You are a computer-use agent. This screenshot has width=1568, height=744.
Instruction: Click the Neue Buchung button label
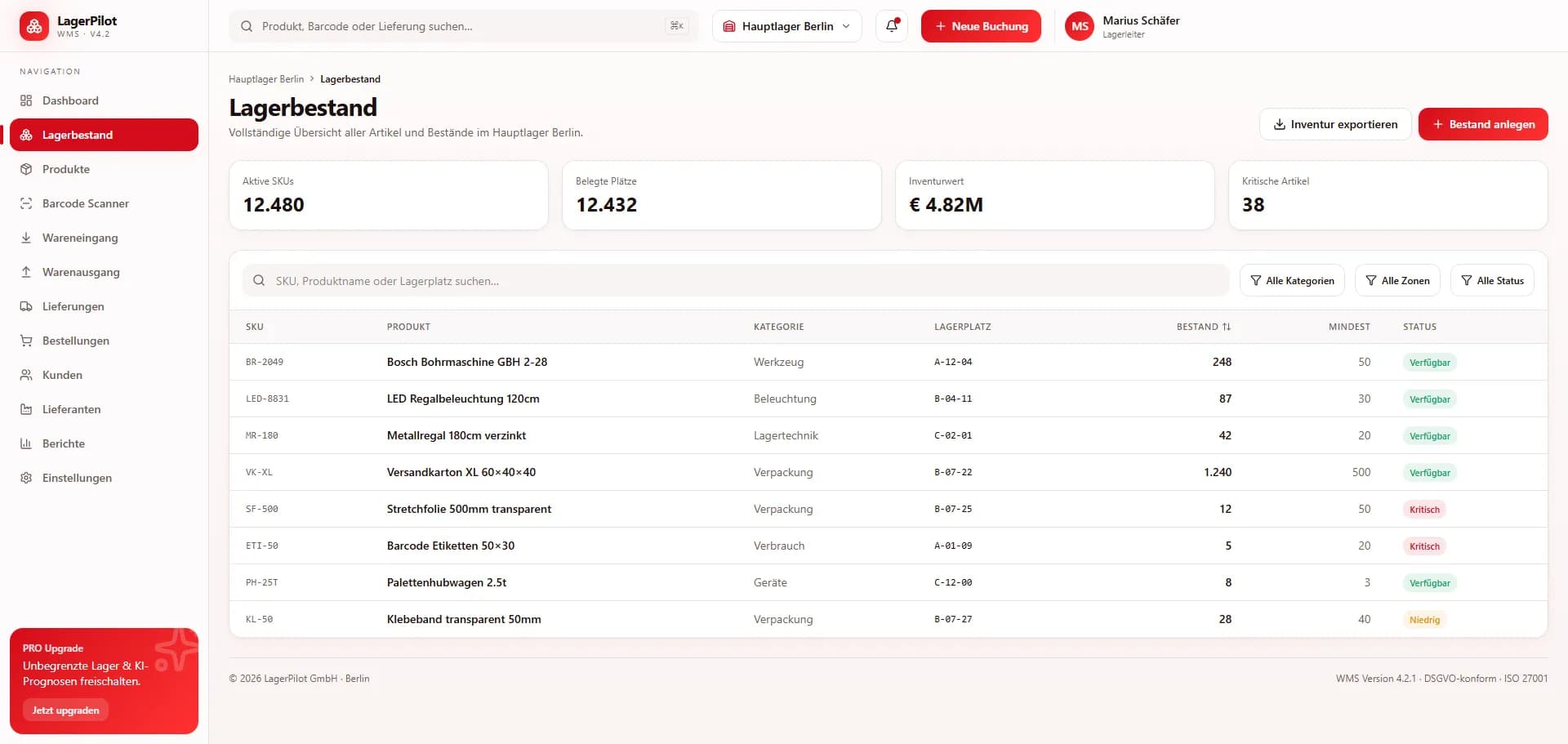coord(990,26)
